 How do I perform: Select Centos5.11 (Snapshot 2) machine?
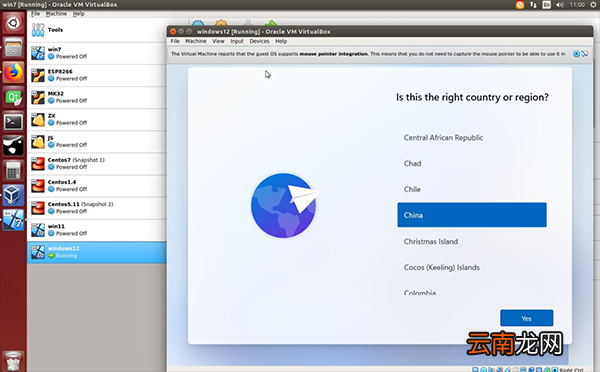pyautogui.click(x=96, y=208)
